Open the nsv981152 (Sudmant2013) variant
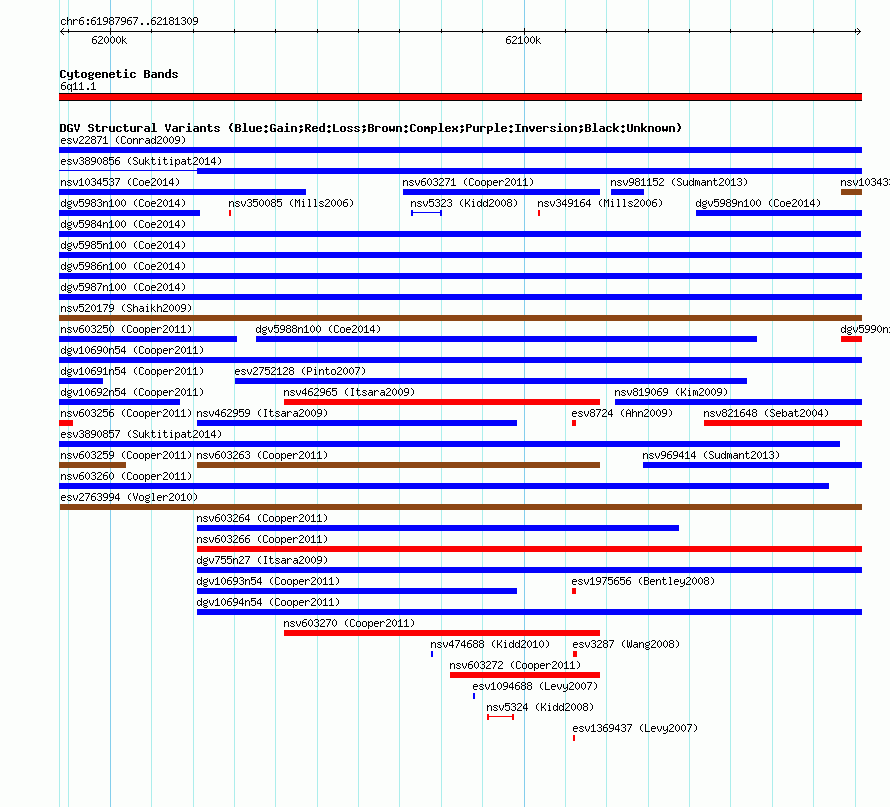This screenshot has width=890, height=807. (679, 182)
